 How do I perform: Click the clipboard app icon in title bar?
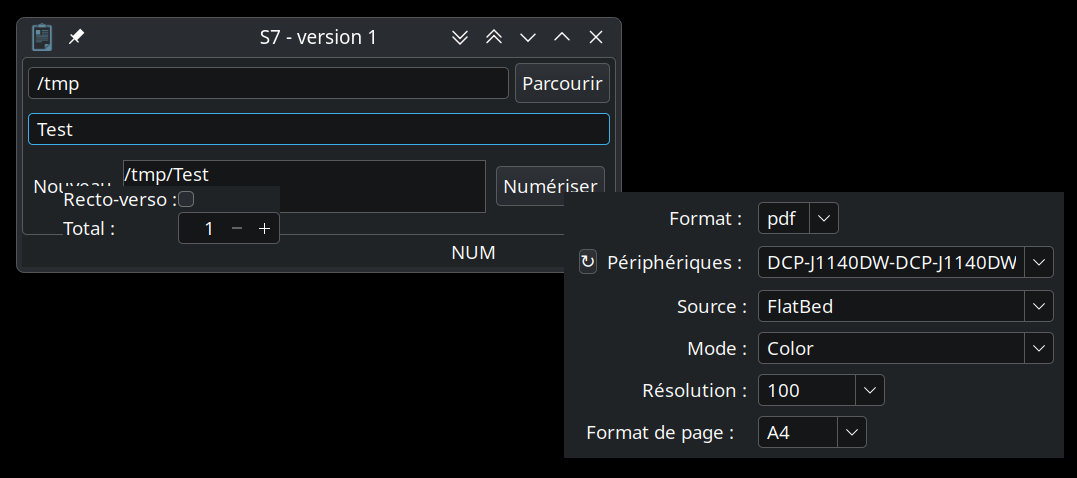41,37
